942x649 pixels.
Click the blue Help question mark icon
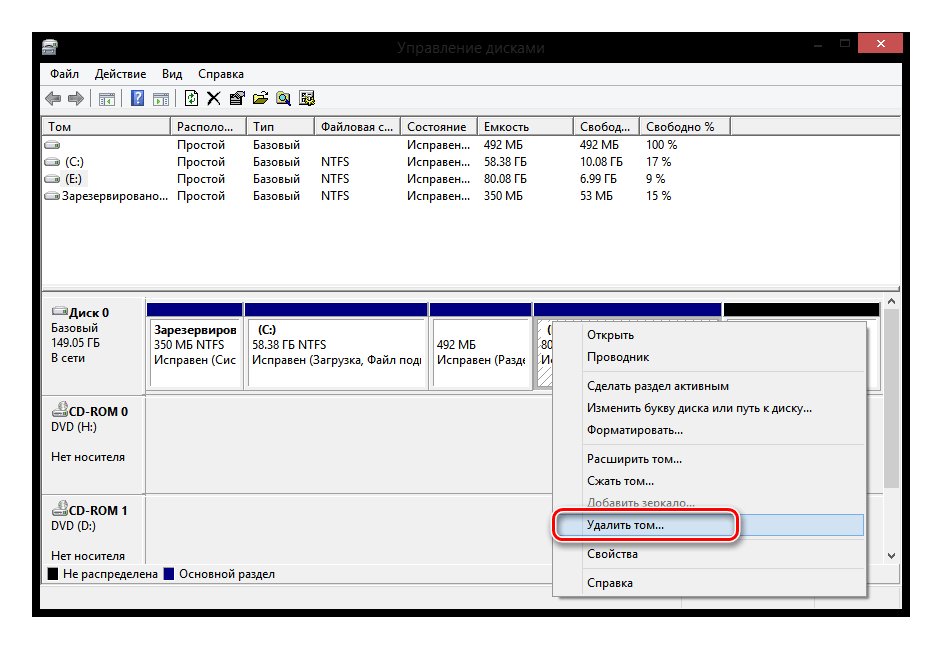tap(137, 98)
